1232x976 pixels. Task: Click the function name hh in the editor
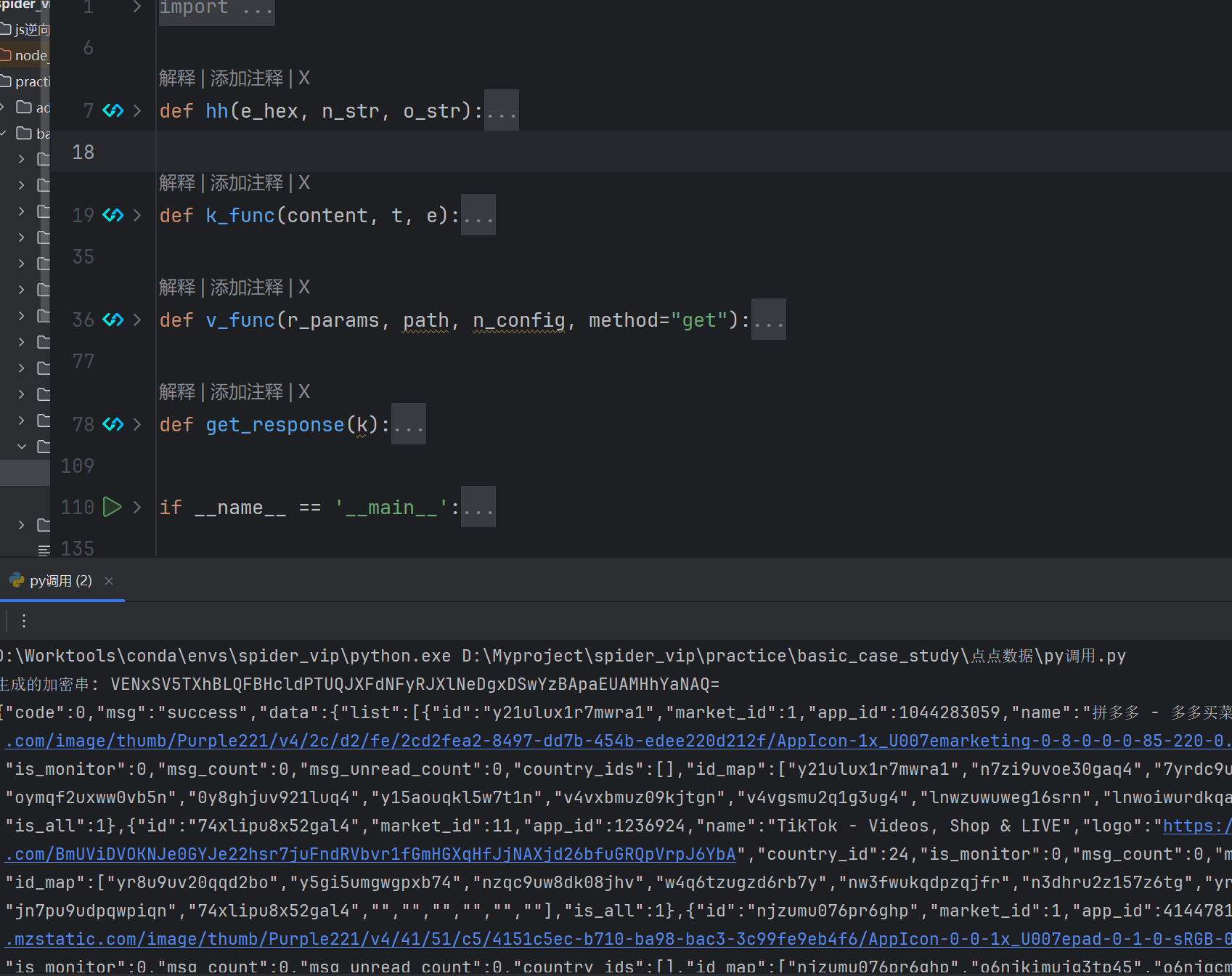217,110
